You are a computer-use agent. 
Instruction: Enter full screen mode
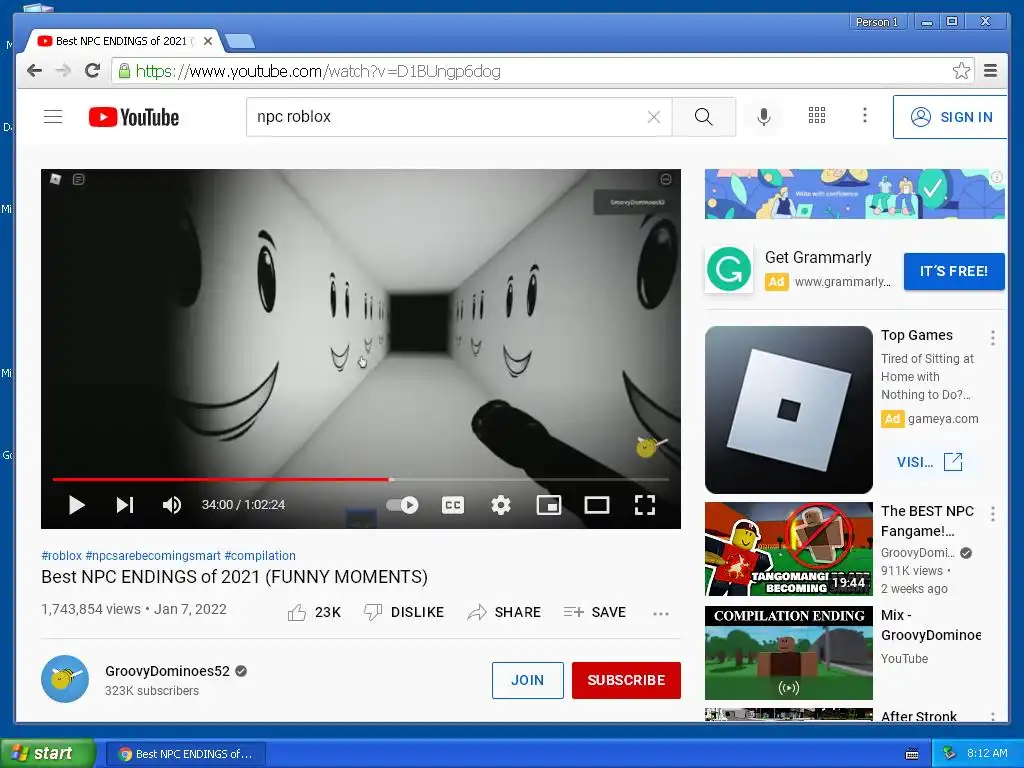[645, 505]
